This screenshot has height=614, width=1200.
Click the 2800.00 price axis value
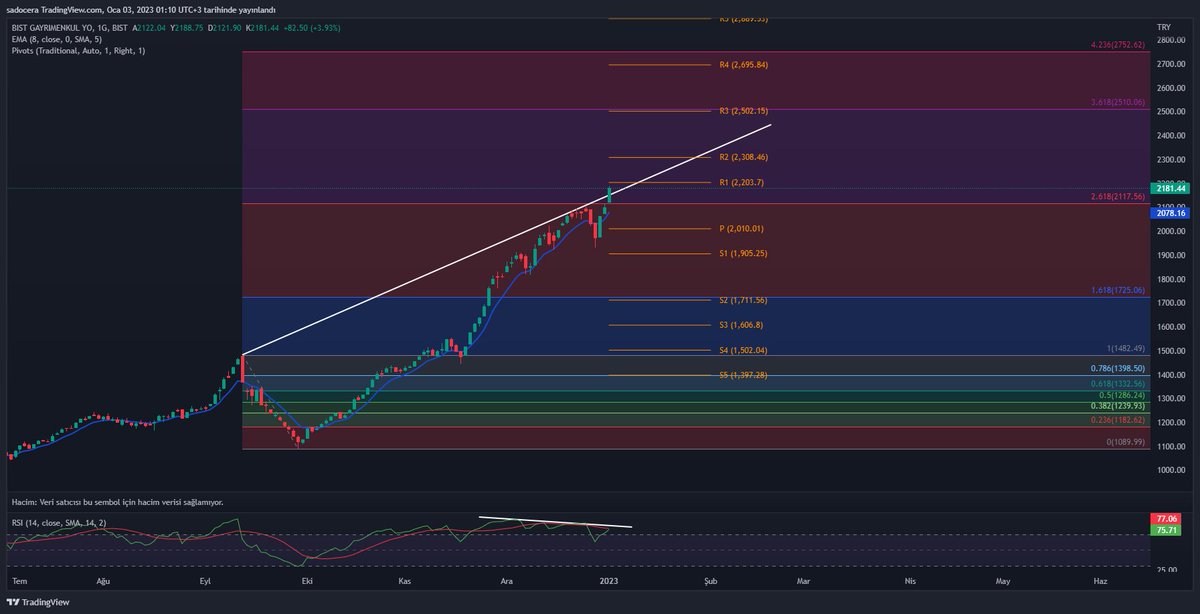pyautogui.click(x=1170, y=40)
